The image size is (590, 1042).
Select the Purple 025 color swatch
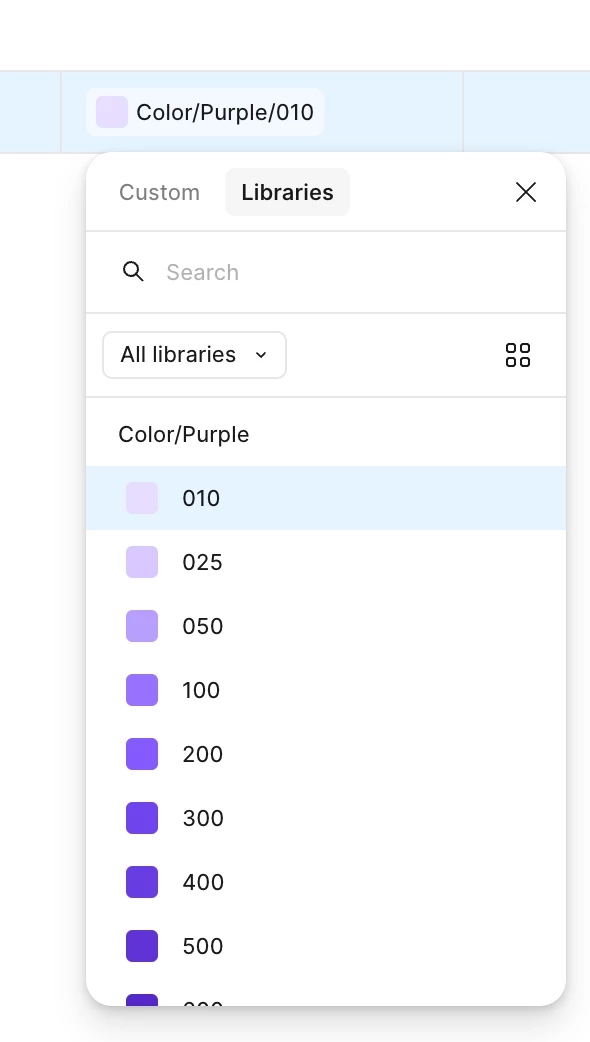click(x=142, y=562)
